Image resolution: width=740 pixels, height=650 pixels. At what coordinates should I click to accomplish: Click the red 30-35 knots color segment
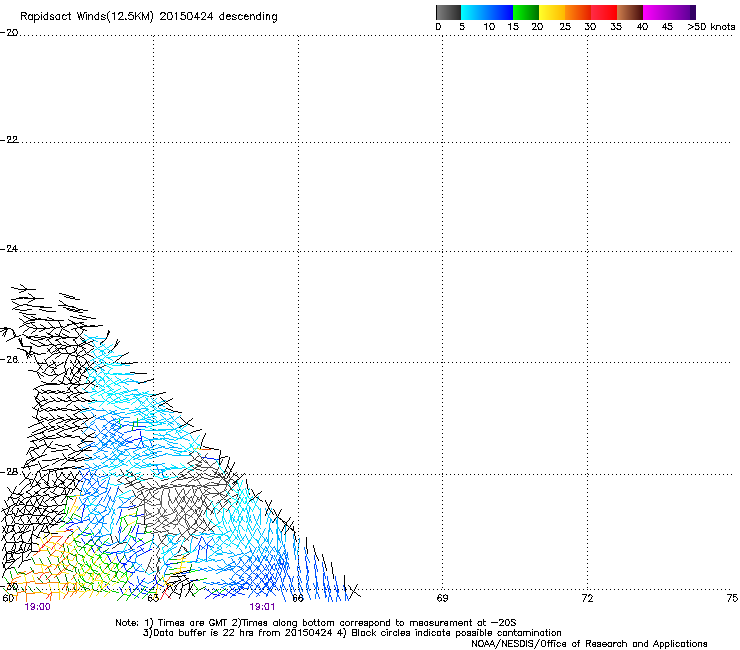(604, 12)
